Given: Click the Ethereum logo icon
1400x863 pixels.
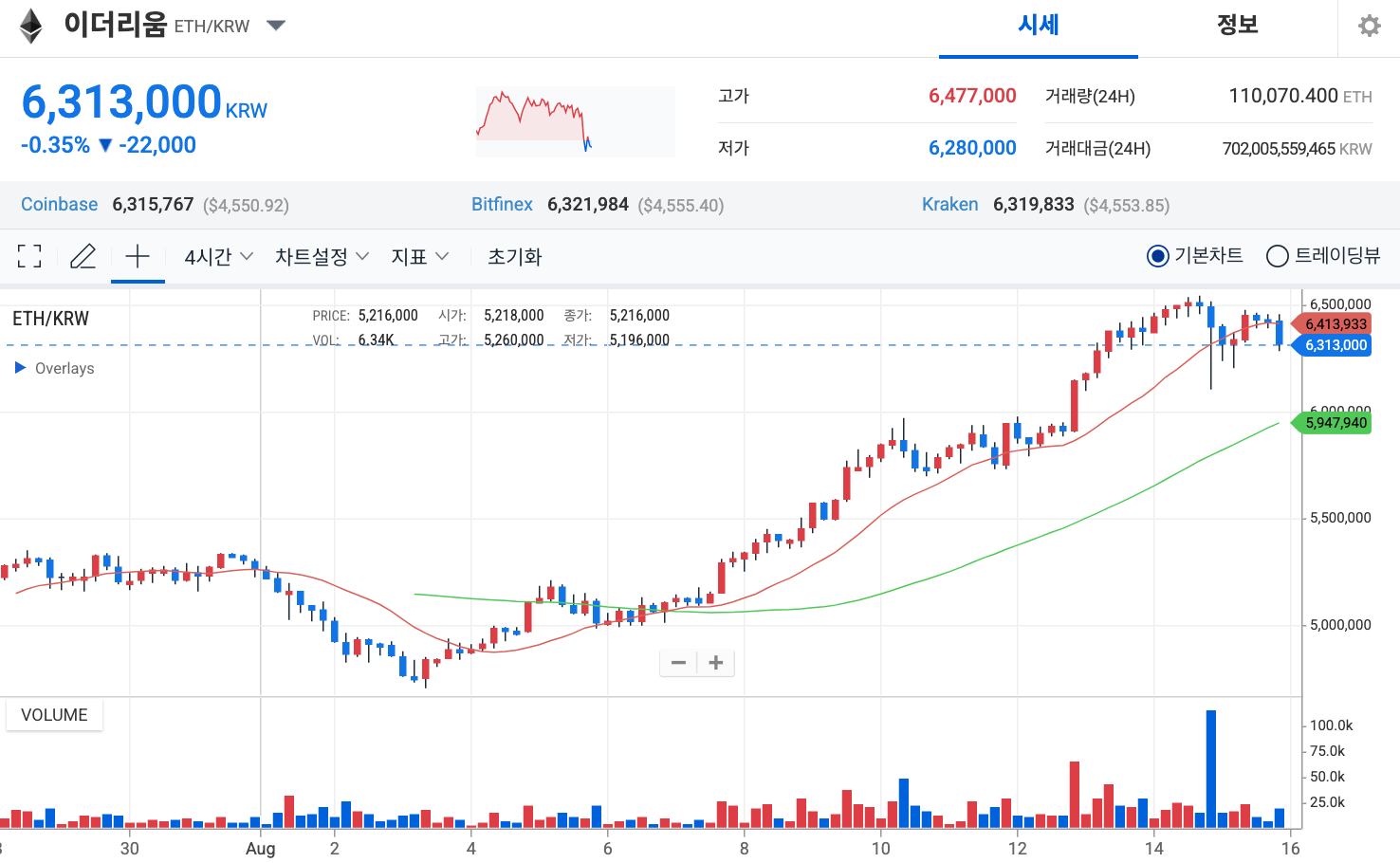Looking at the screenshot, I should click(31, 26).
